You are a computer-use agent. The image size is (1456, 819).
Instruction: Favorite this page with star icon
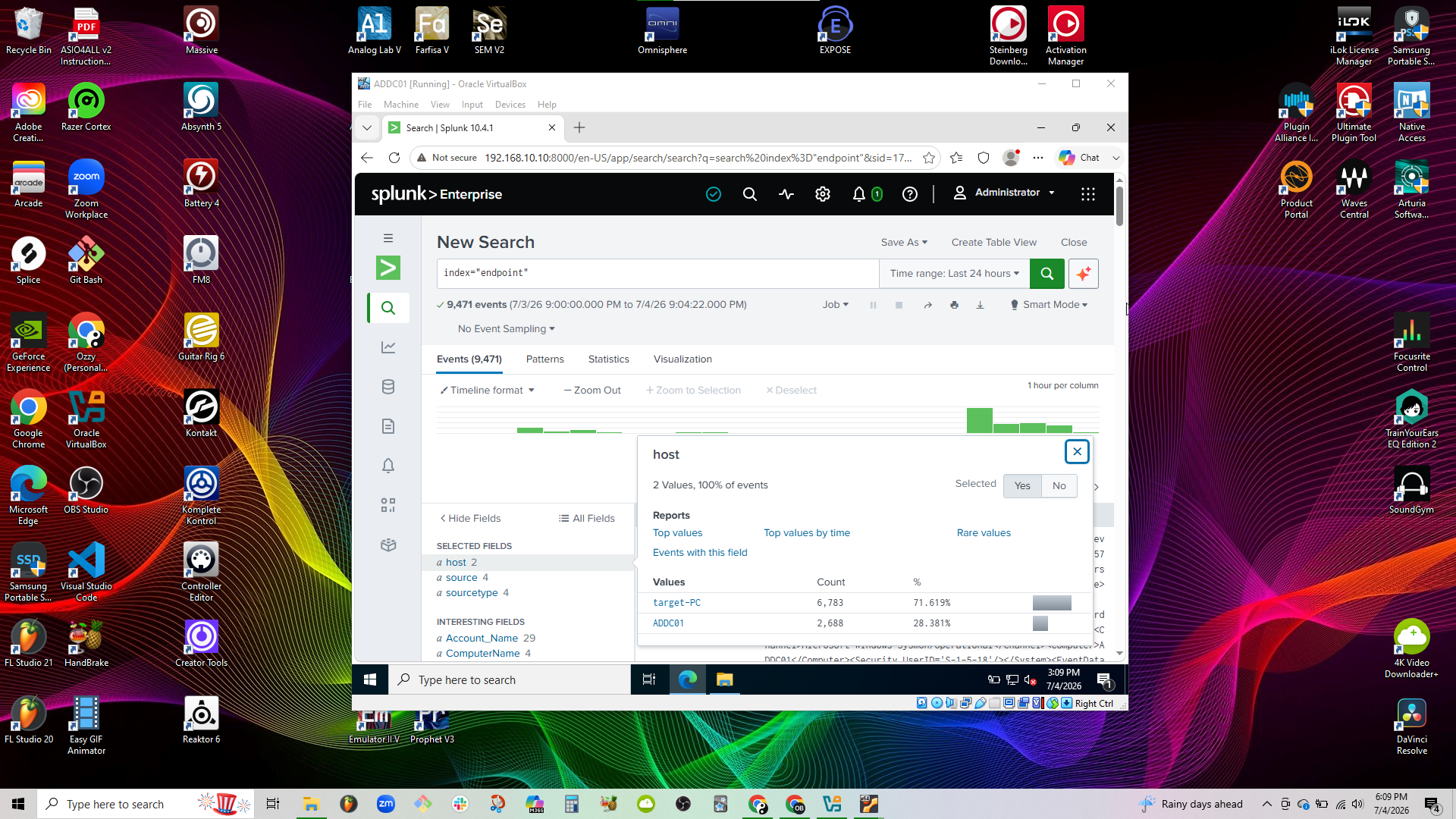coord(929,158)
